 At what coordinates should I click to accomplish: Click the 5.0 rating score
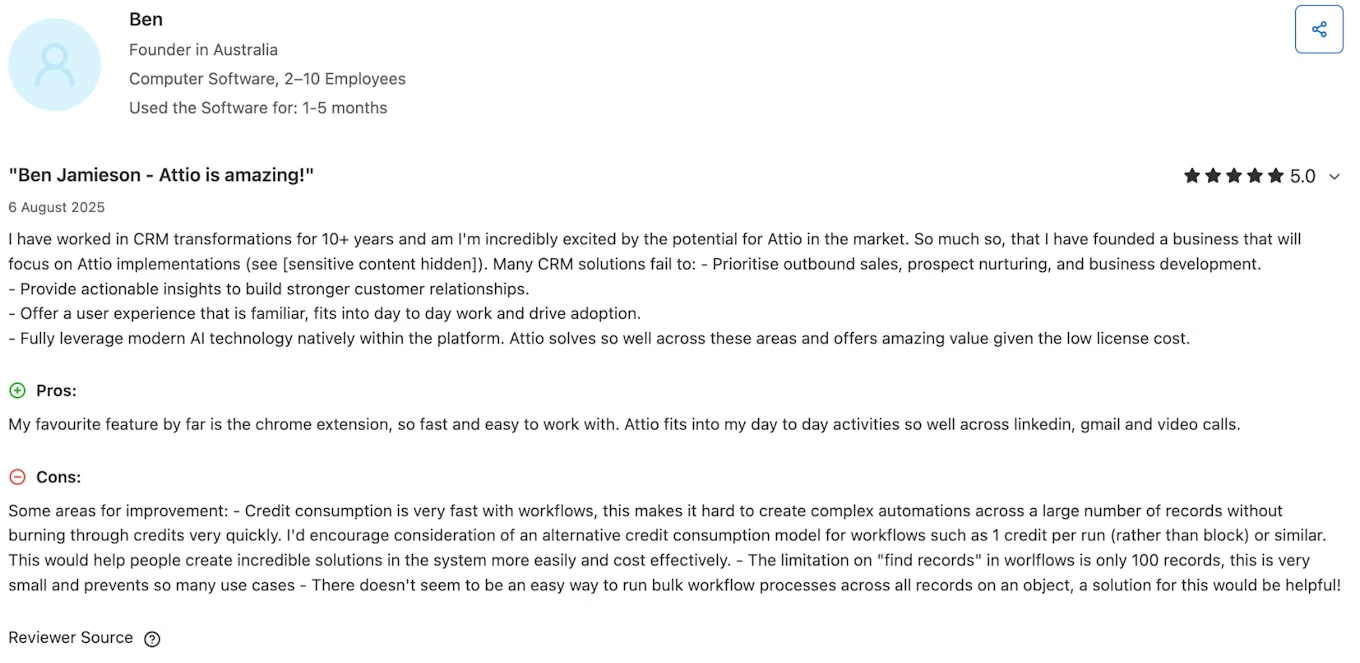[x=1302, y=177]
